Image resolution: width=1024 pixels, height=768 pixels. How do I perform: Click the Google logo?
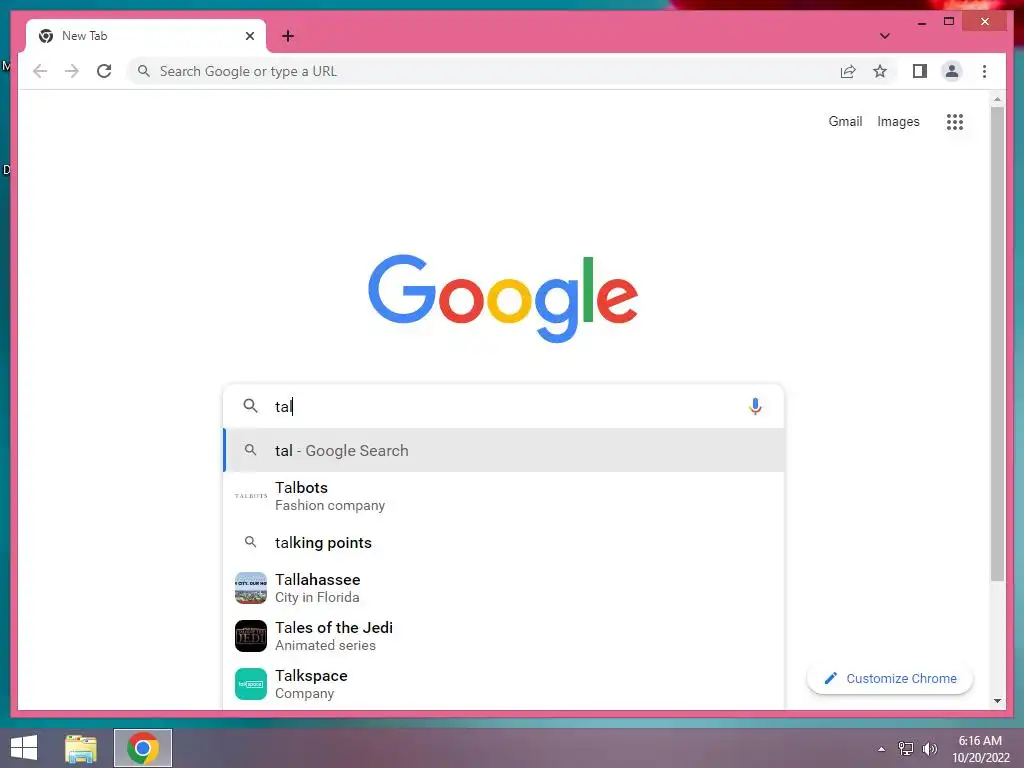pos(503,298)
